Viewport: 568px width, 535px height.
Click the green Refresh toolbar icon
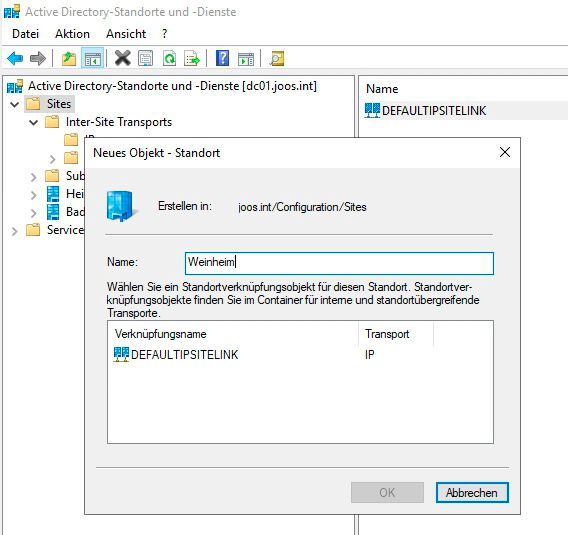169,59
